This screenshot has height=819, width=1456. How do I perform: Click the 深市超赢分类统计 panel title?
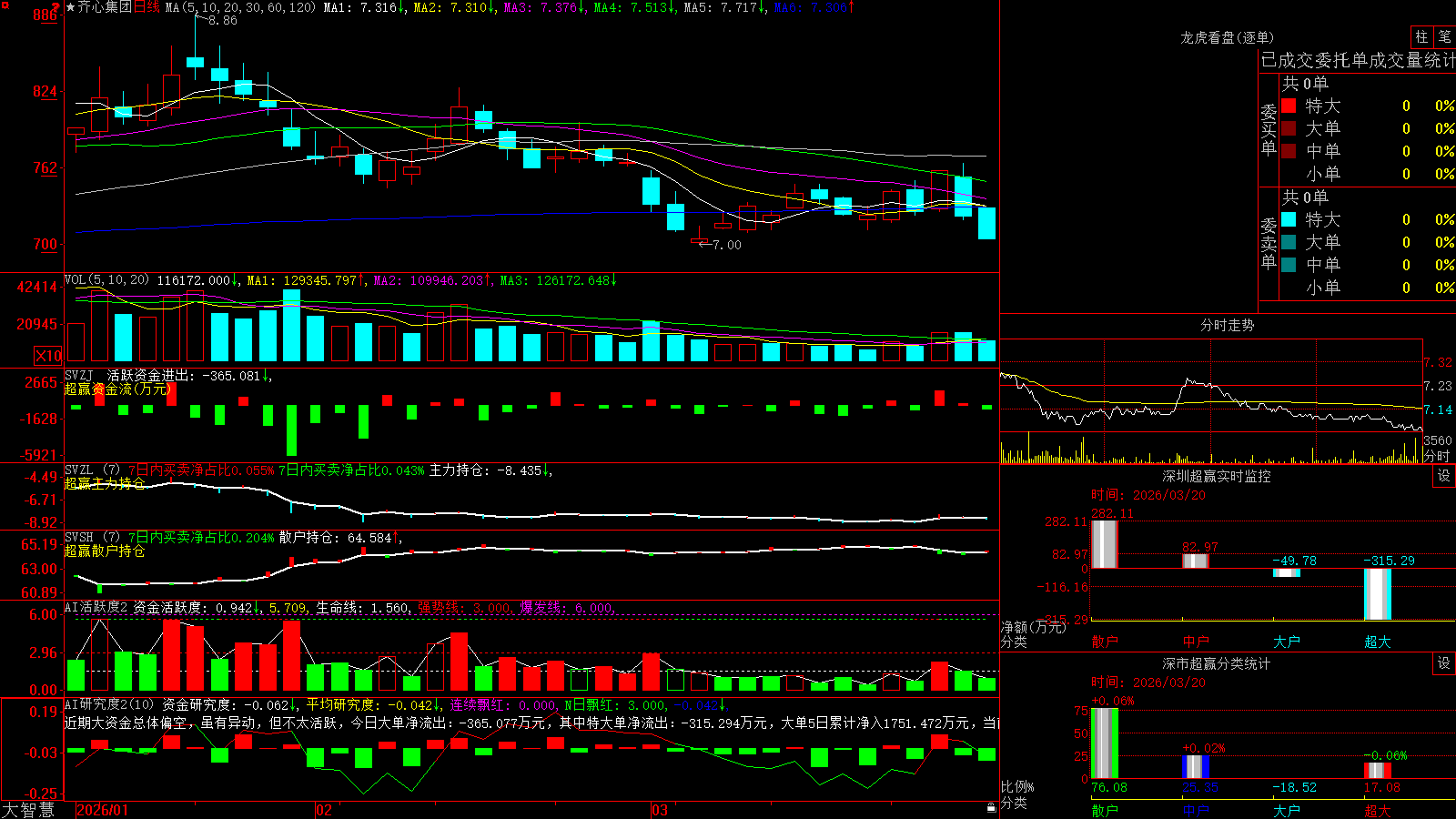pos(1217,663)
